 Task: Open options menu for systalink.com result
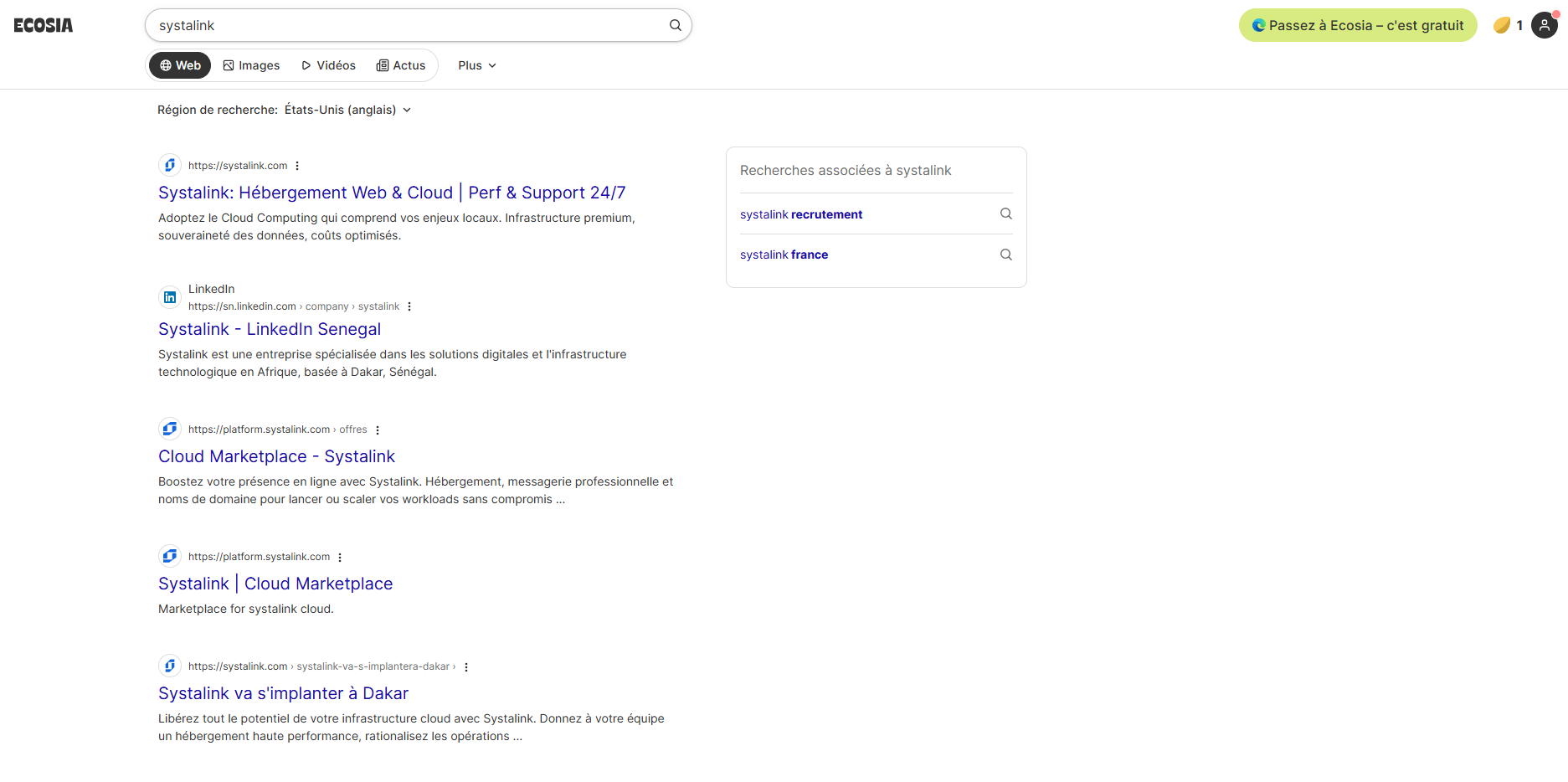[297, 166]
